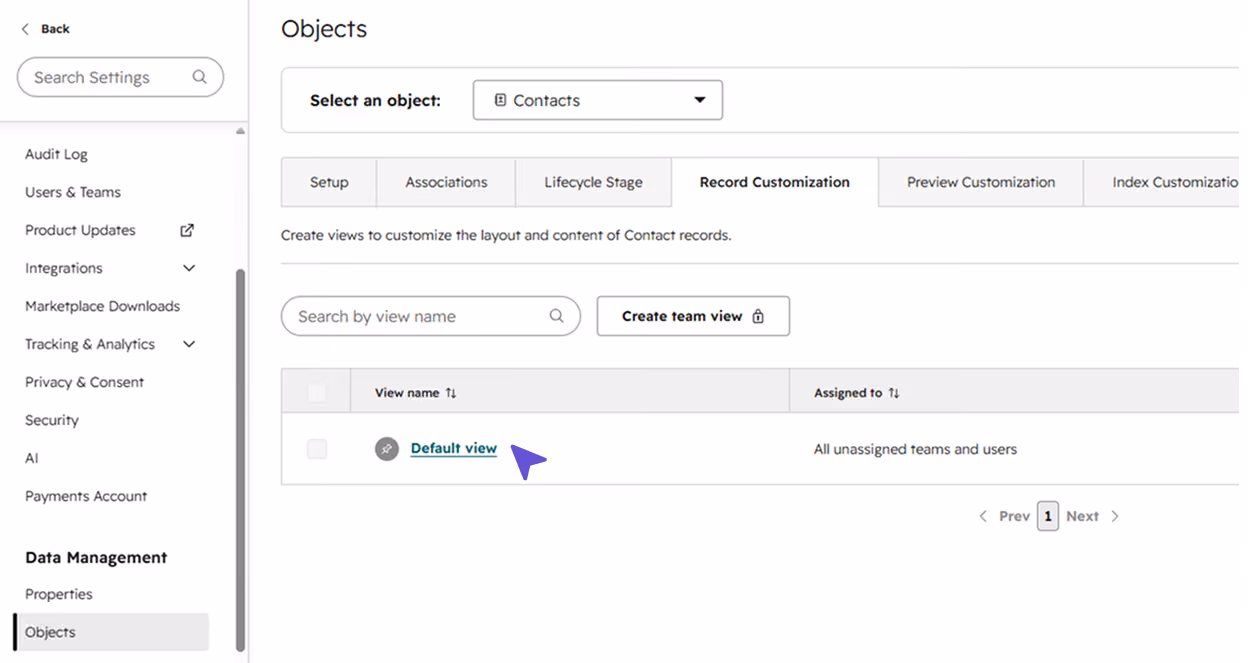Open Integrations in sidebar
Image resolution: width=1249 pixels, height=663 pixels.
tap(64, 268)
